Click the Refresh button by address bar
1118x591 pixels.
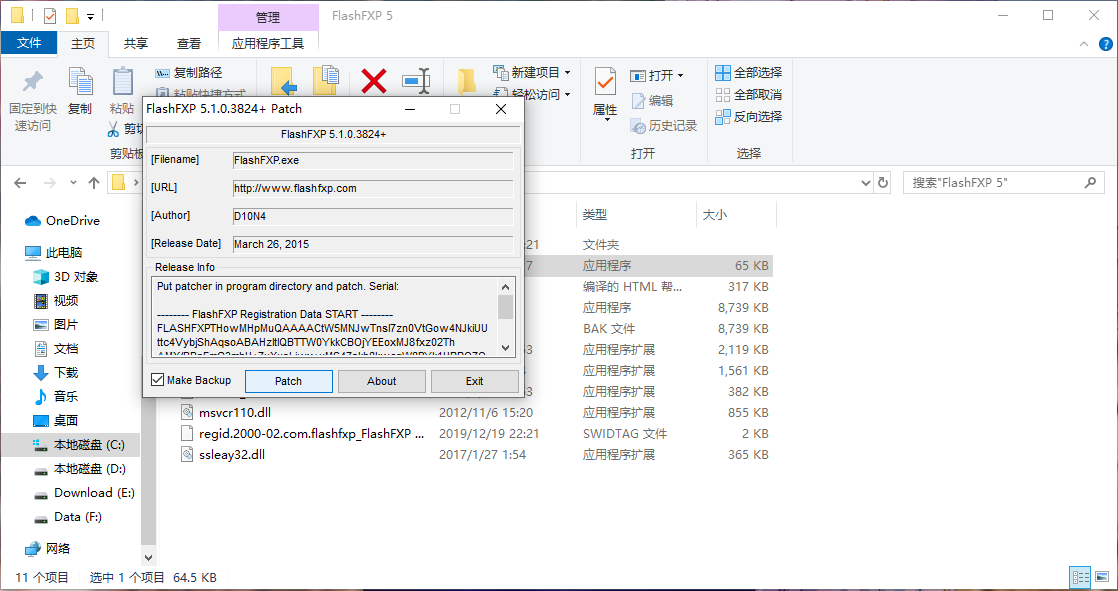(883, 183)
